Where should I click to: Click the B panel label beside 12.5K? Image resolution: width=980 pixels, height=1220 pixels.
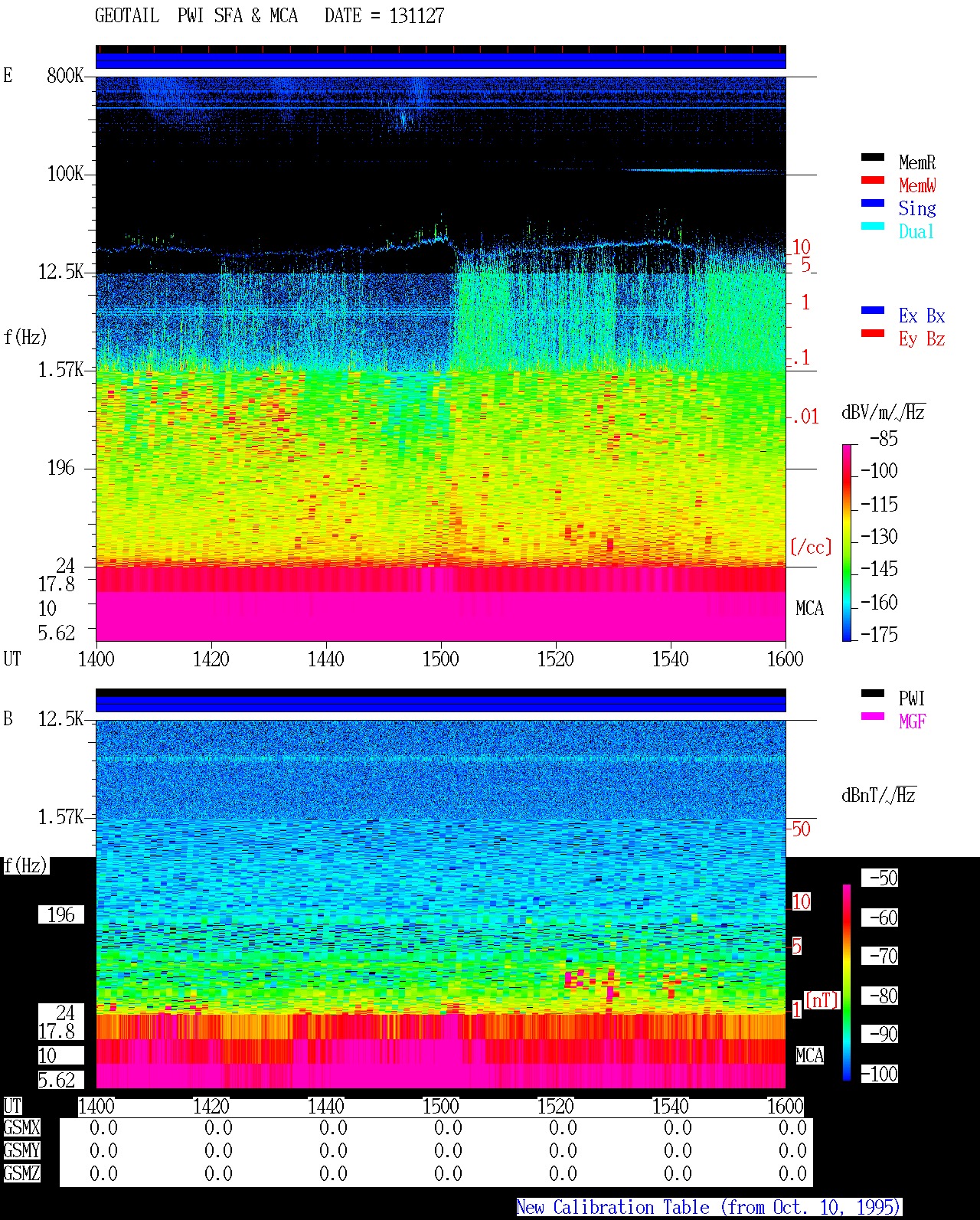click(x=8, y=718)
